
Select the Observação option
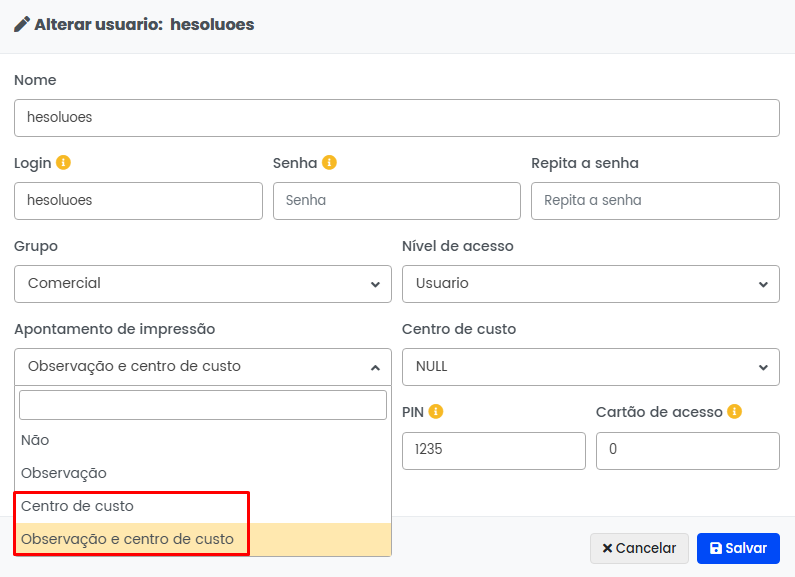tap(64, 473)
